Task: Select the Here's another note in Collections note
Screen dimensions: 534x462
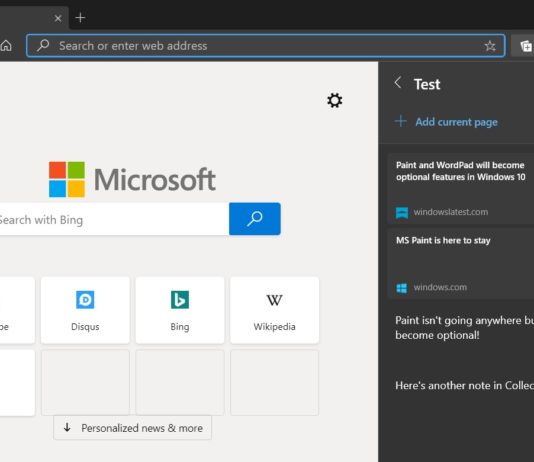Action: coord(465,385)
